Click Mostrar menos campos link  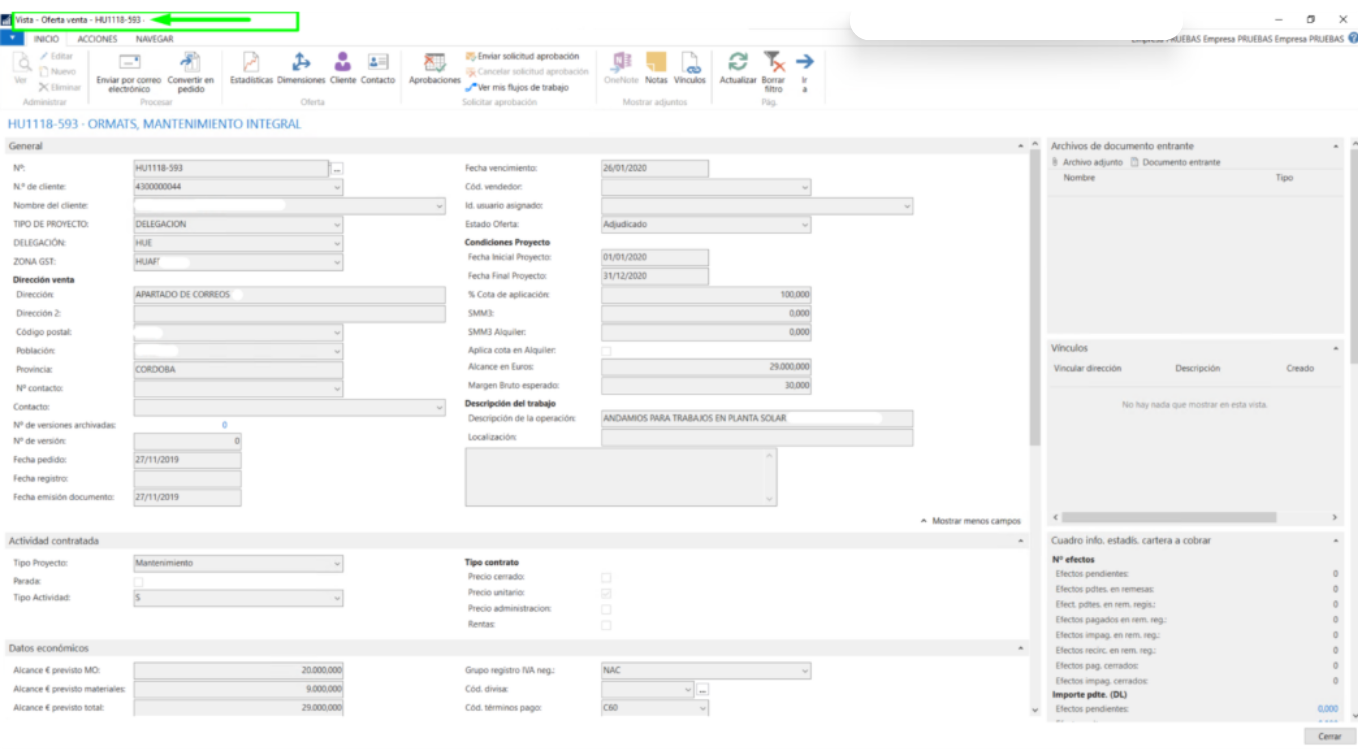tap(970, 521)
